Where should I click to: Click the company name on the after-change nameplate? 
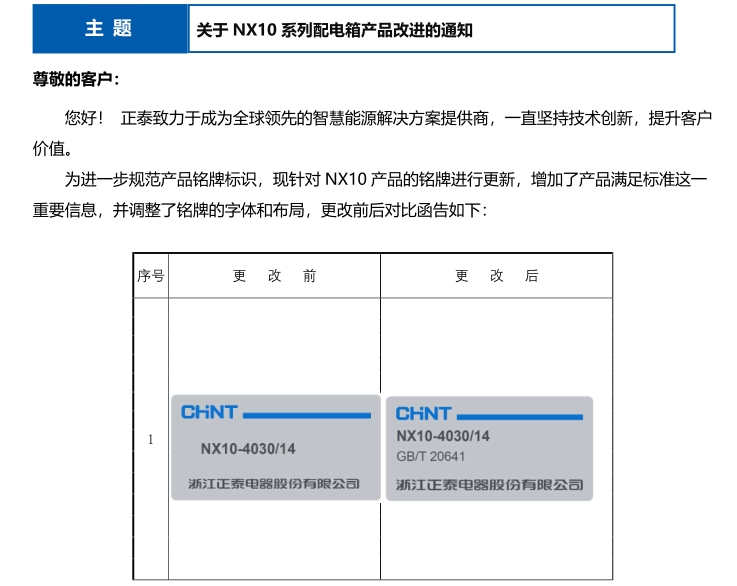(489, 485)
